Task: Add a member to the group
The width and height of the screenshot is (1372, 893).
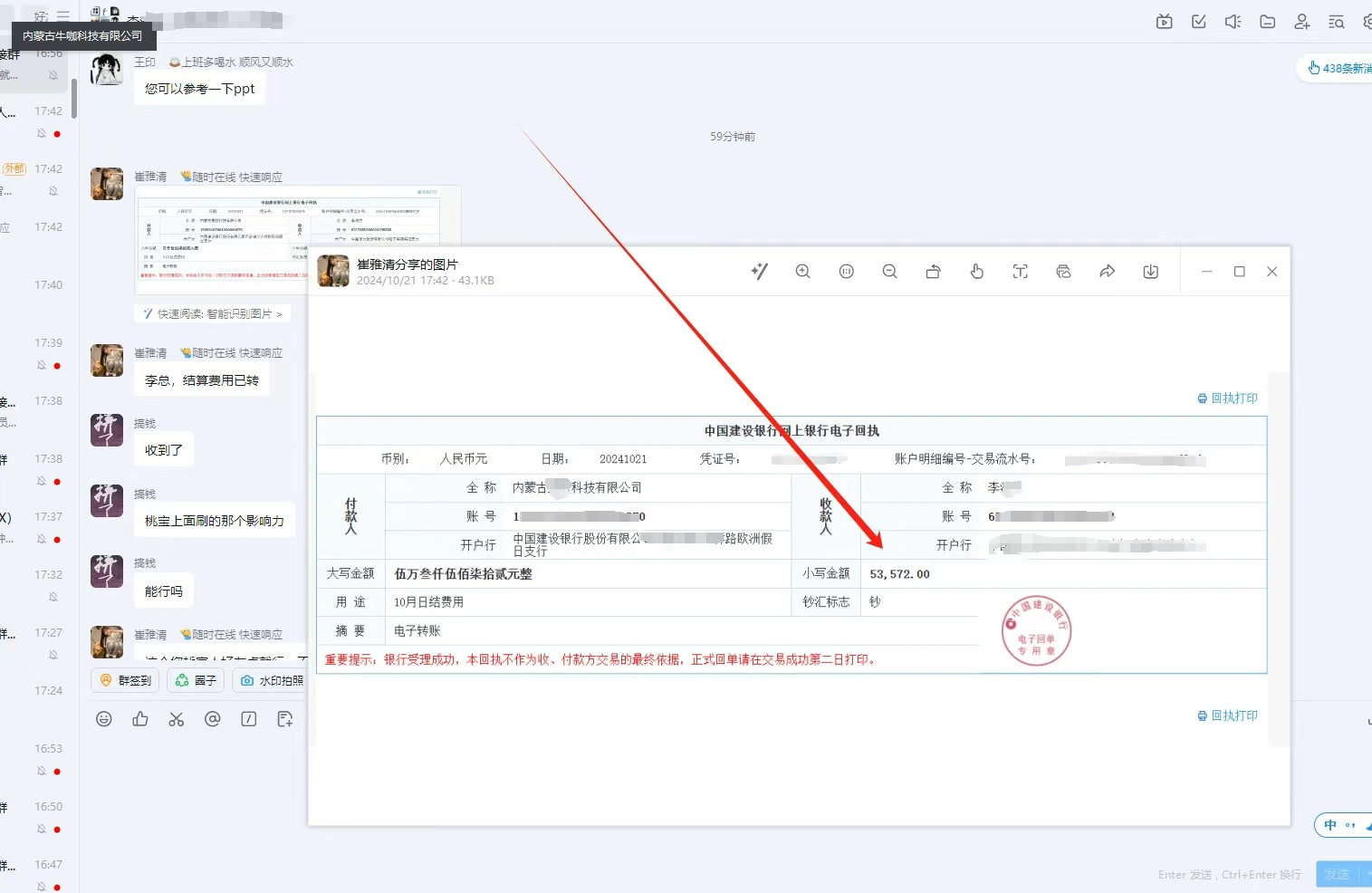Action: point(1302,22)
